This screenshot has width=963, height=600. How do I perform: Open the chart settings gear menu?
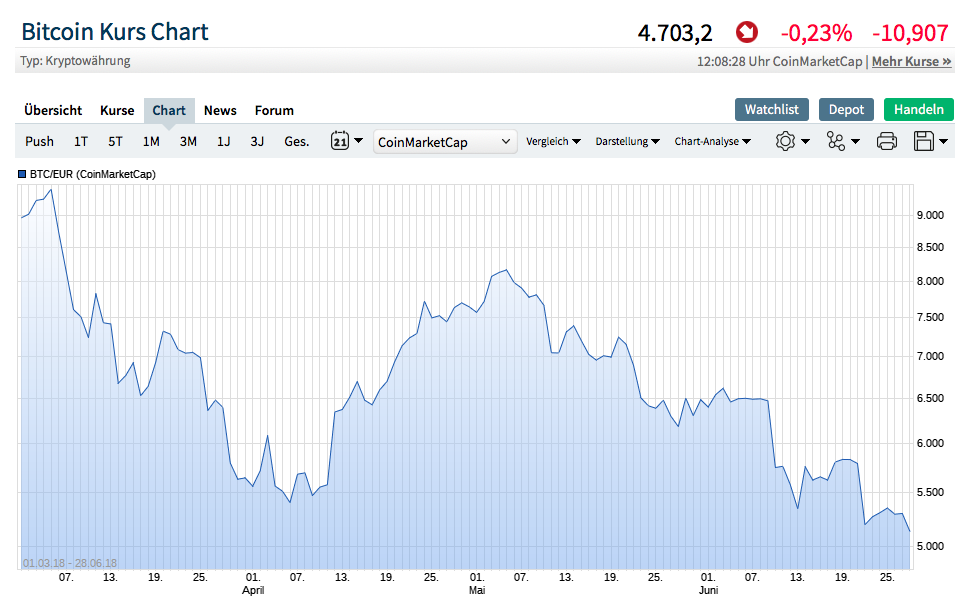(x=785, y=141)
